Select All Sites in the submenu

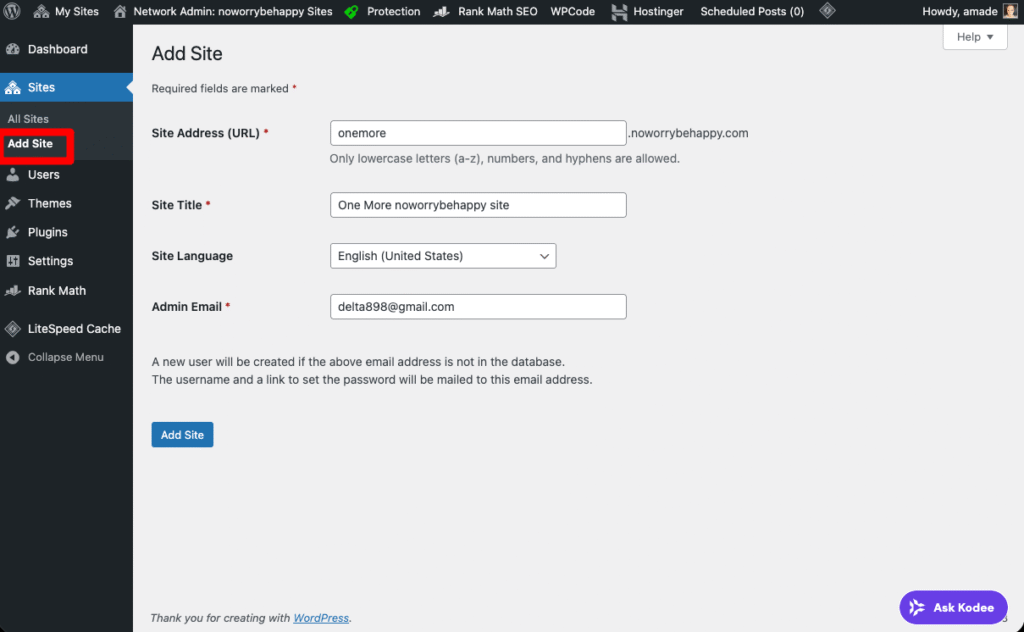pyautogui.click(x=28, y=119)
